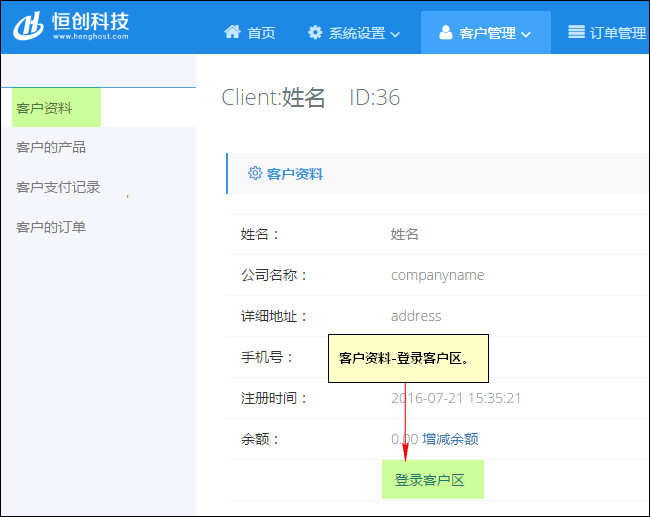This screenshot has width=650, height=517.
Task: Click the 0.00 balance value
Action: click(x=404, y=439)
